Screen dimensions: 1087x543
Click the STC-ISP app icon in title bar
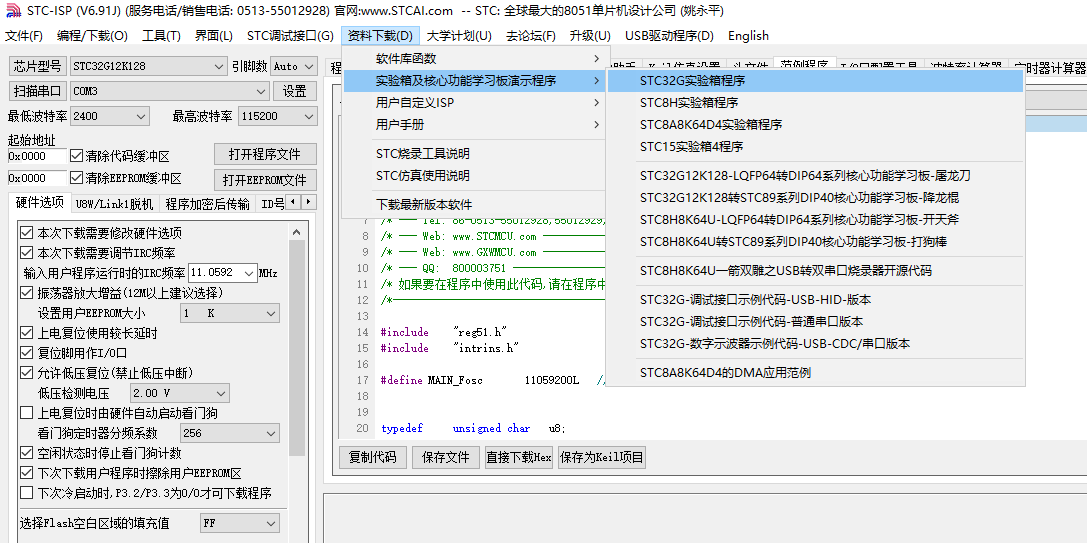click(x=12, y=10)
